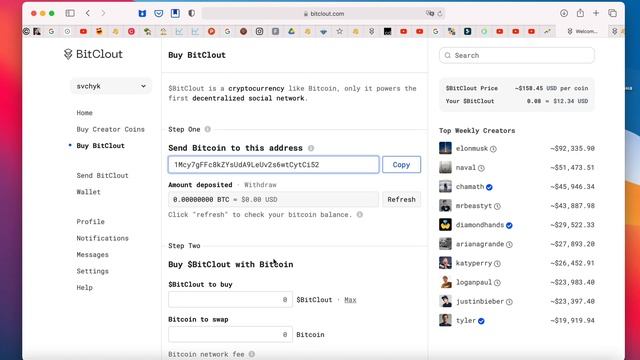Click the Withdraw link
This screenshot has width=640, height=360.
click(x=260, y=185)
